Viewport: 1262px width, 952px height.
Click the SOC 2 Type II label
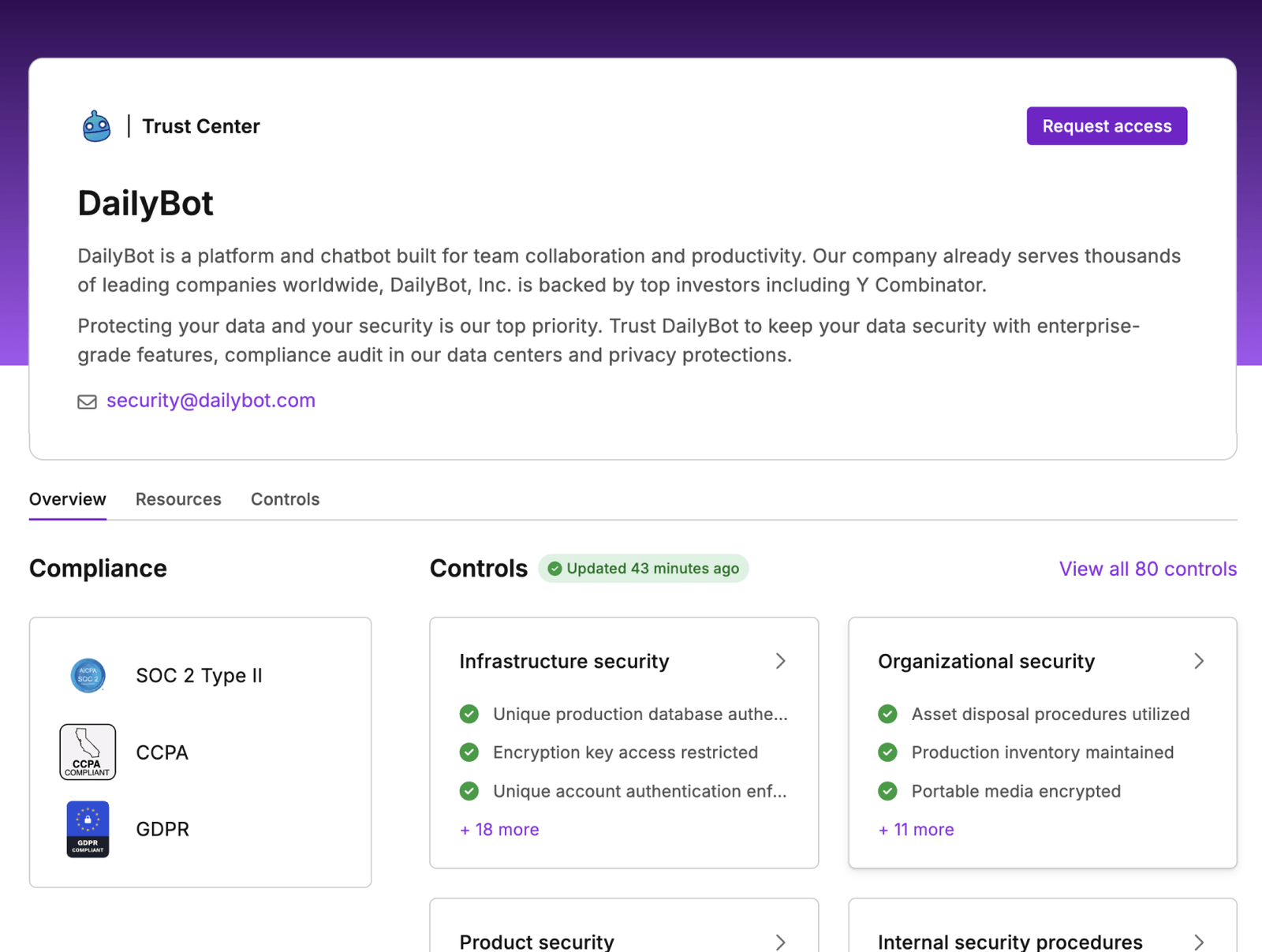coord(199,676)
